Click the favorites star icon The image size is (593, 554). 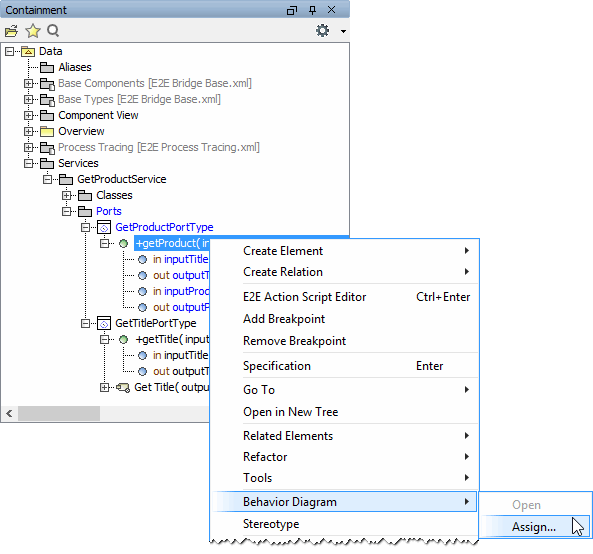(33, 31)
